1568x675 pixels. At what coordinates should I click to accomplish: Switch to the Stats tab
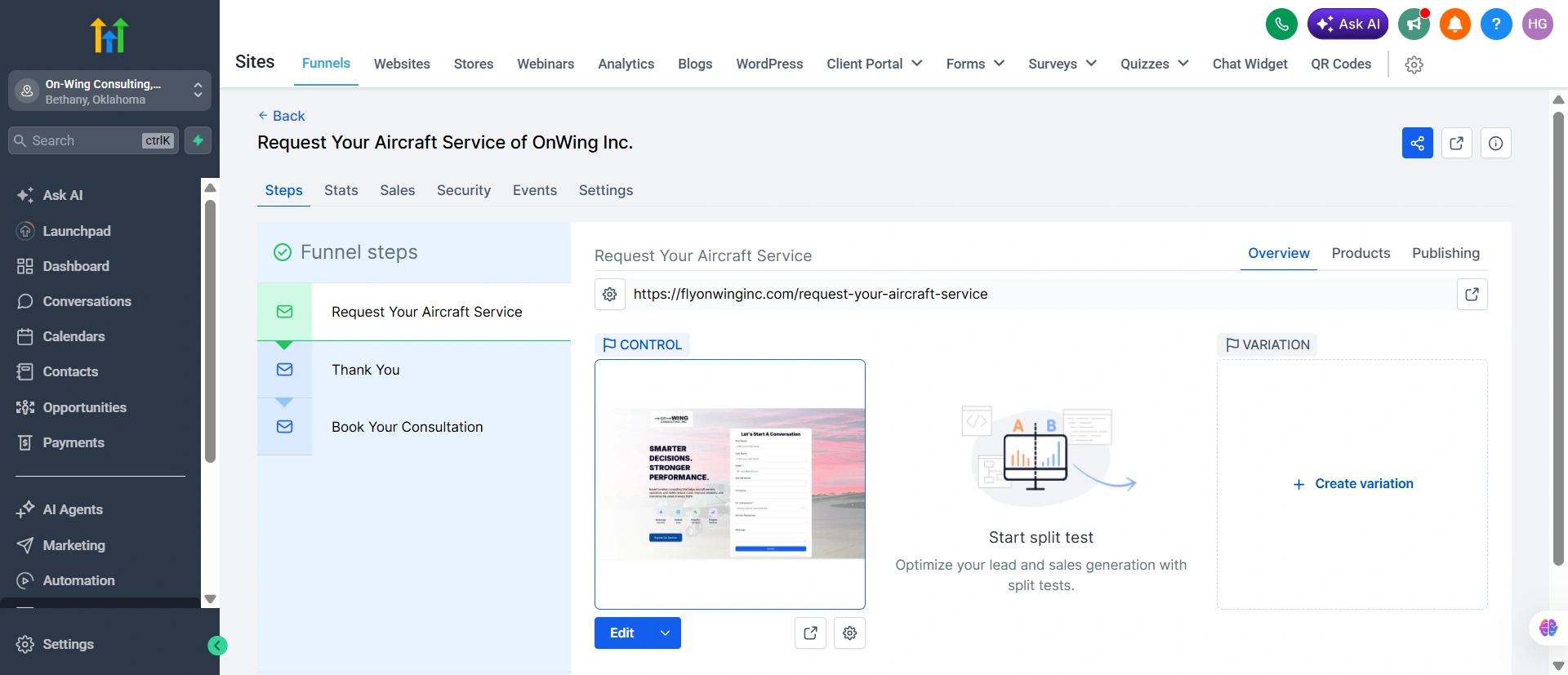point(341,190)
